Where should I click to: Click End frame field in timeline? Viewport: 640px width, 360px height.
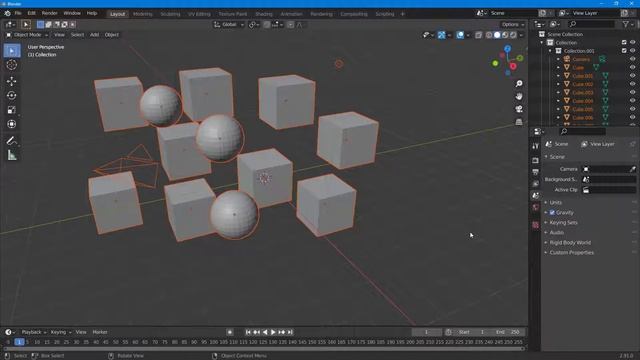pos(508,332)
